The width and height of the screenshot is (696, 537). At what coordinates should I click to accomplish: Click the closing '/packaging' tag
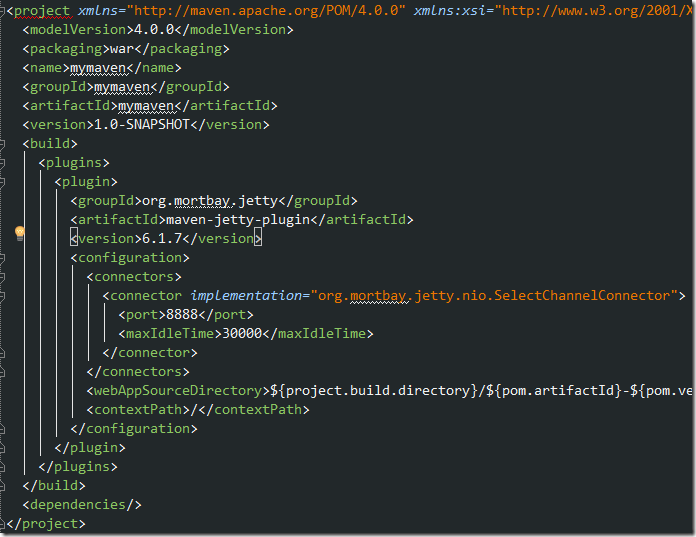tap(182, 49)
